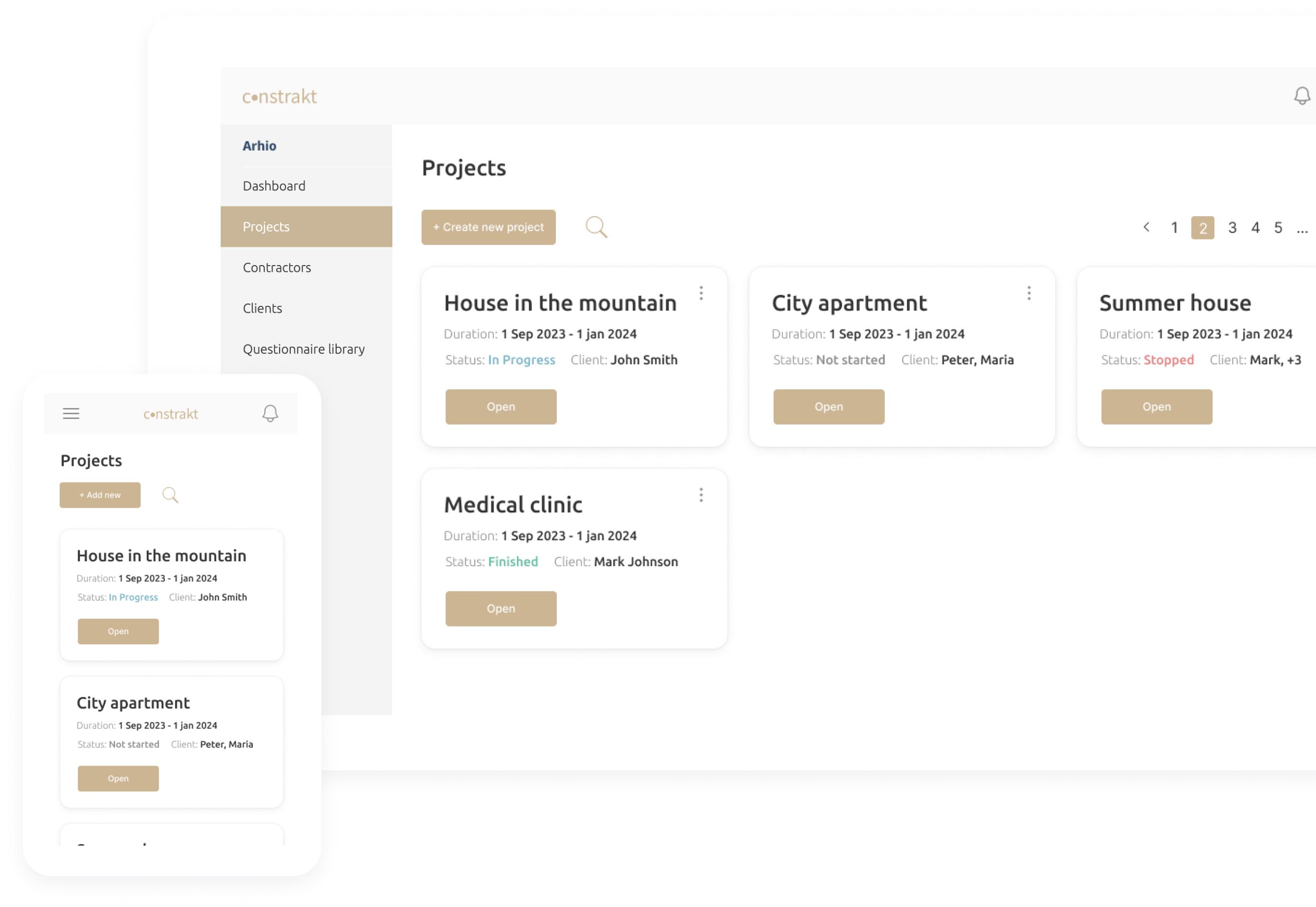Click the desktop search magnifier icon

(596, 227)
